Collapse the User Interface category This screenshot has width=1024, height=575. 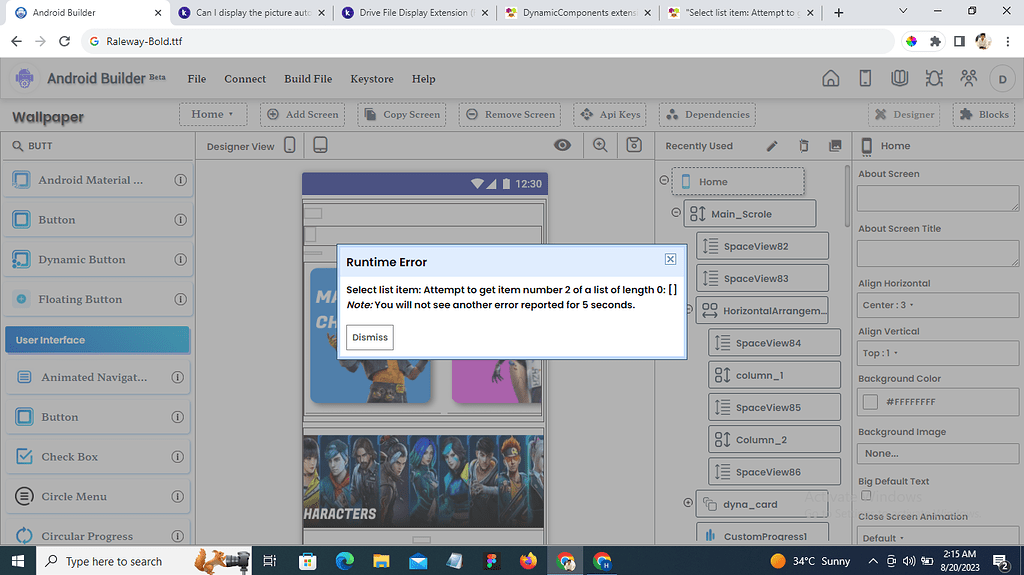pos(97,340)
